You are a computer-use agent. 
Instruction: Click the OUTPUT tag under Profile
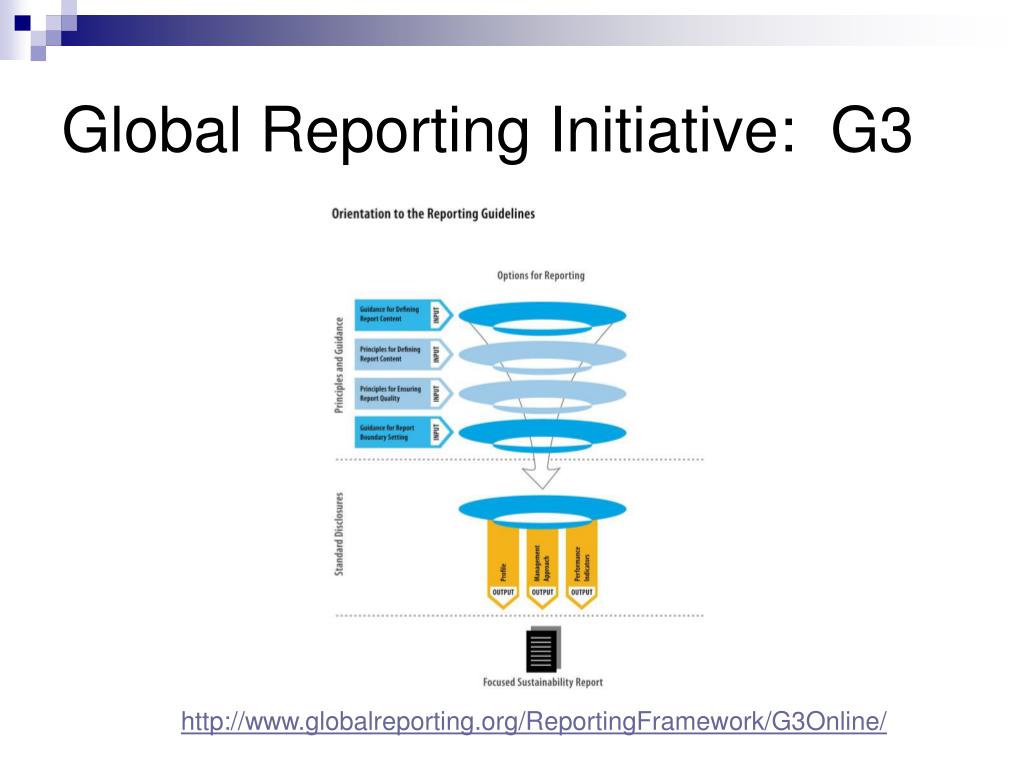(503, 592)
